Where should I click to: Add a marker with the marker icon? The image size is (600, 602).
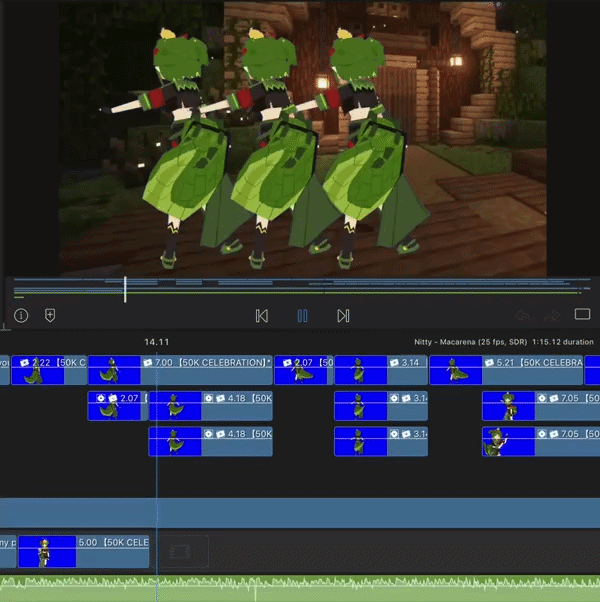point(50,315)
